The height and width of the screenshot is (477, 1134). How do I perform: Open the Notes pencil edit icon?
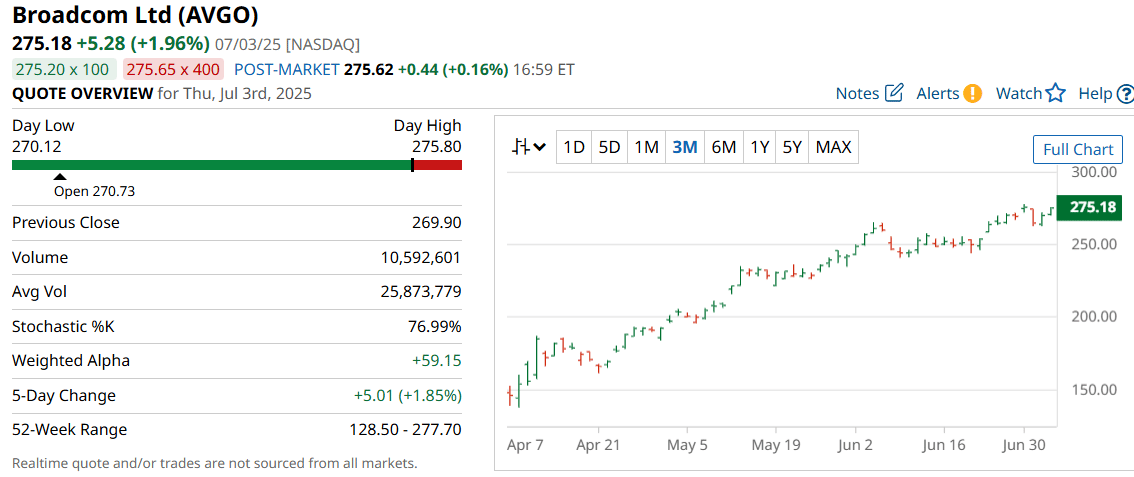(895, 93)
